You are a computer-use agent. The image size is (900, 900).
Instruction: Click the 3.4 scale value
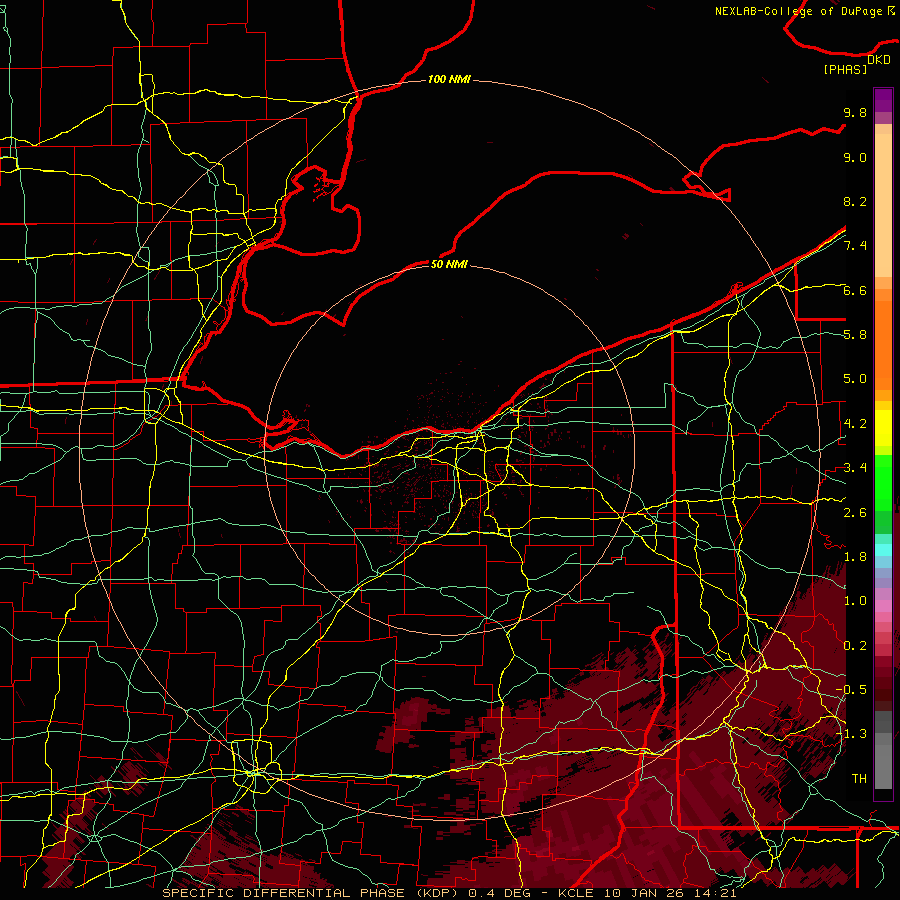pos(855,468)
